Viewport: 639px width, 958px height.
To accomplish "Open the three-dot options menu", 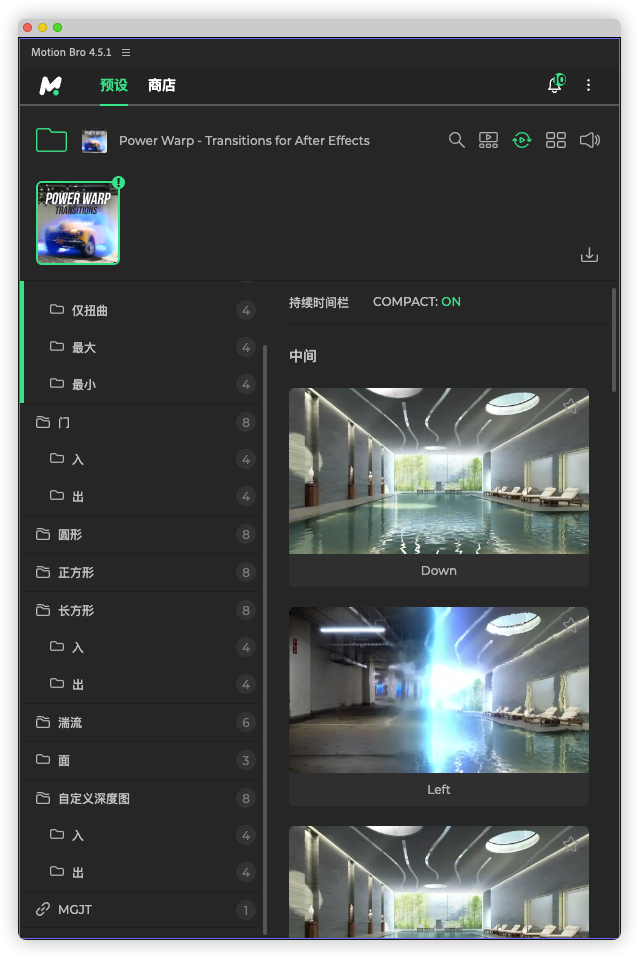I will [588, 85].
